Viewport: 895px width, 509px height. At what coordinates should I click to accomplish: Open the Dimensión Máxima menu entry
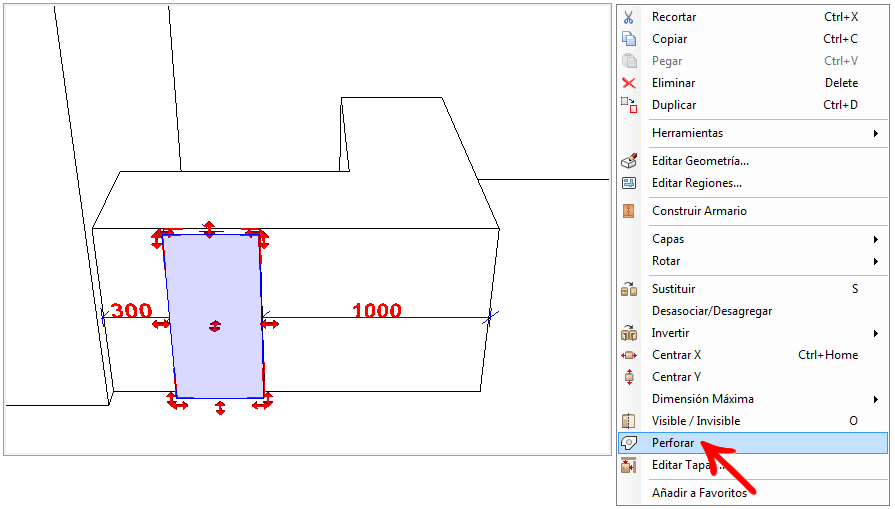753,399
